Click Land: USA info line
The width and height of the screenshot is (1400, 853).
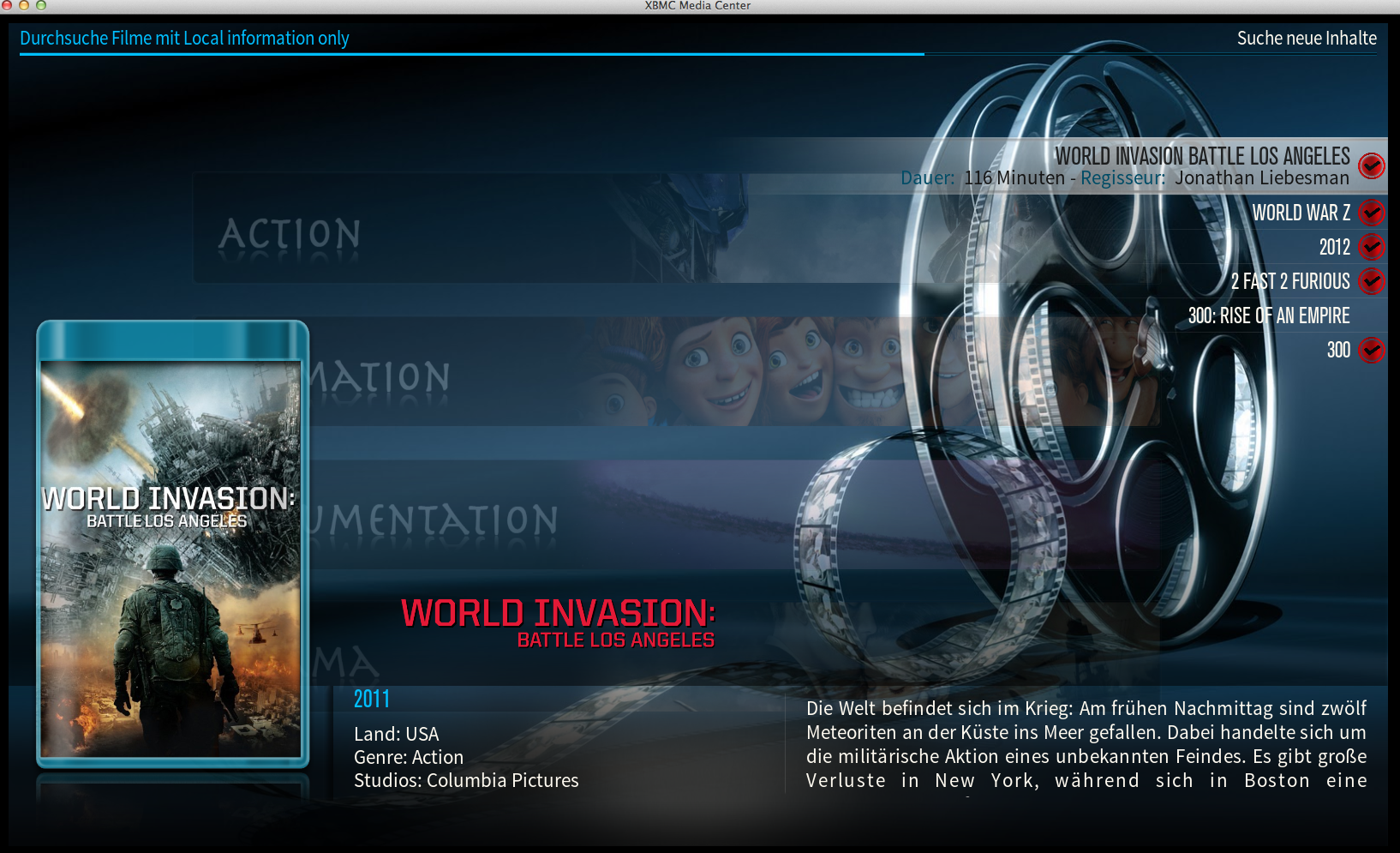pyautogui.click(x=397, y=734)
